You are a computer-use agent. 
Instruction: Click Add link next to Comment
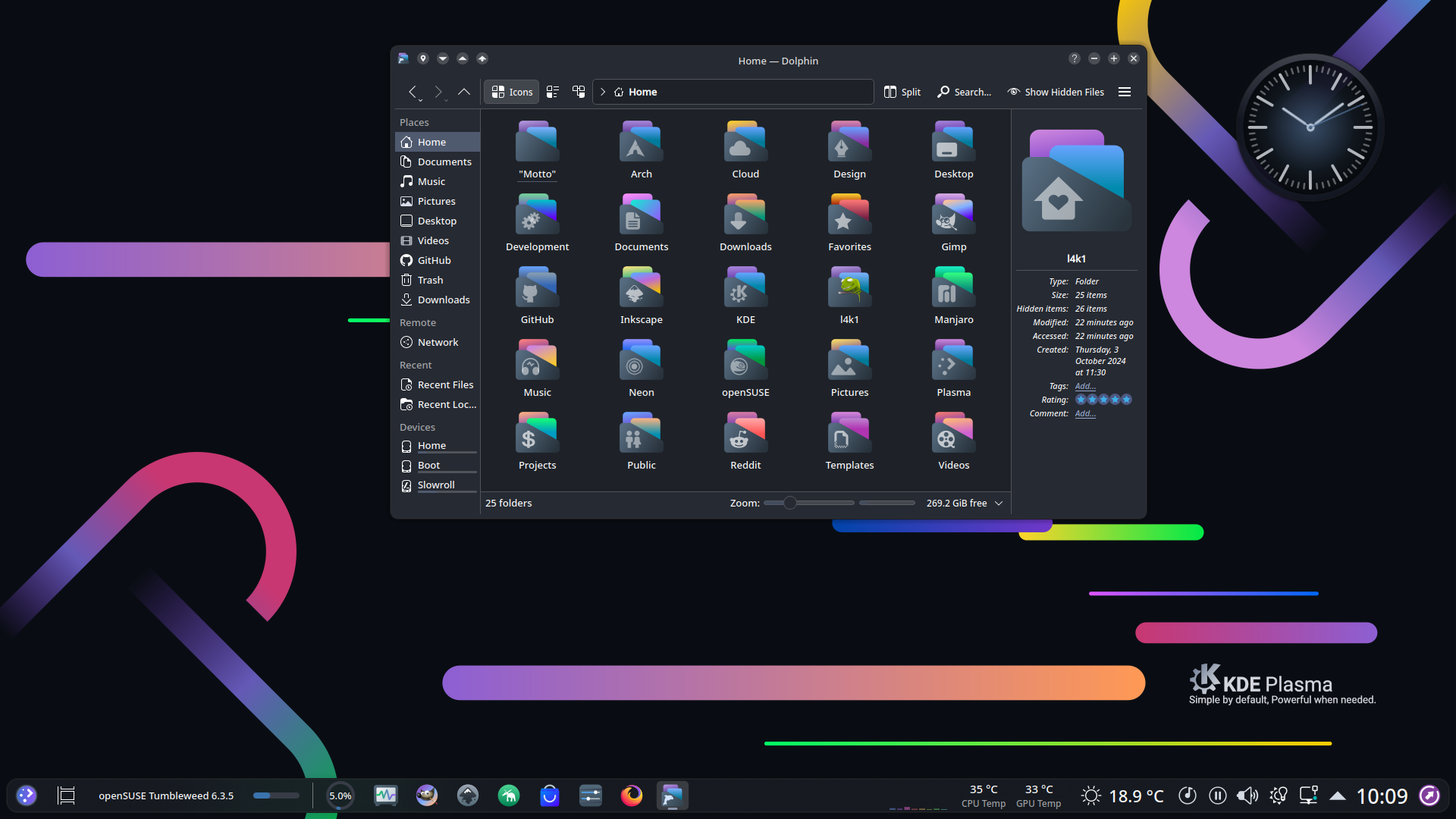(1085, 413)
